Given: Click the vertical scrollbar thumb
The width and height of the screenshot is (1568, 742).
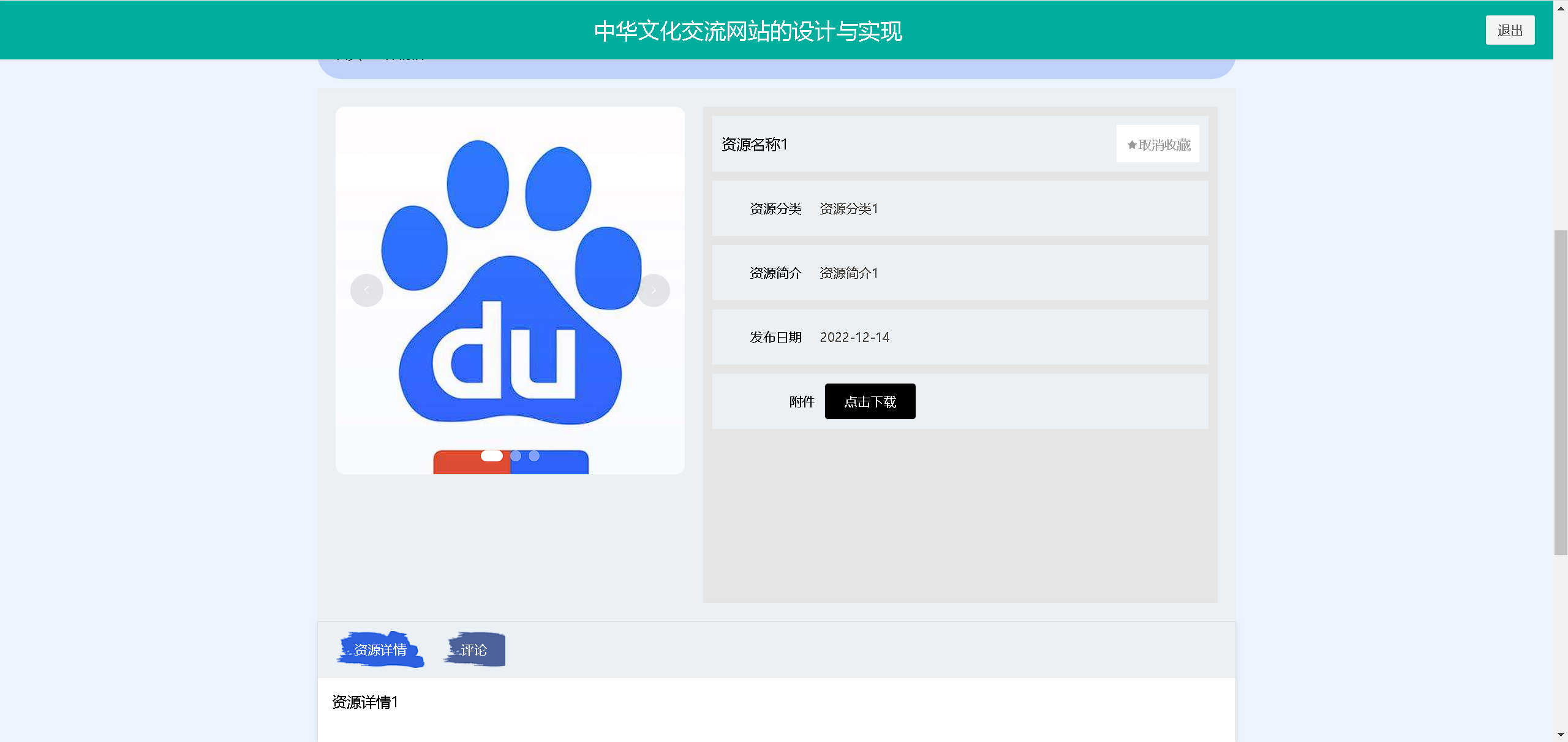Looking at the screenshot, I should point(1561,392).
